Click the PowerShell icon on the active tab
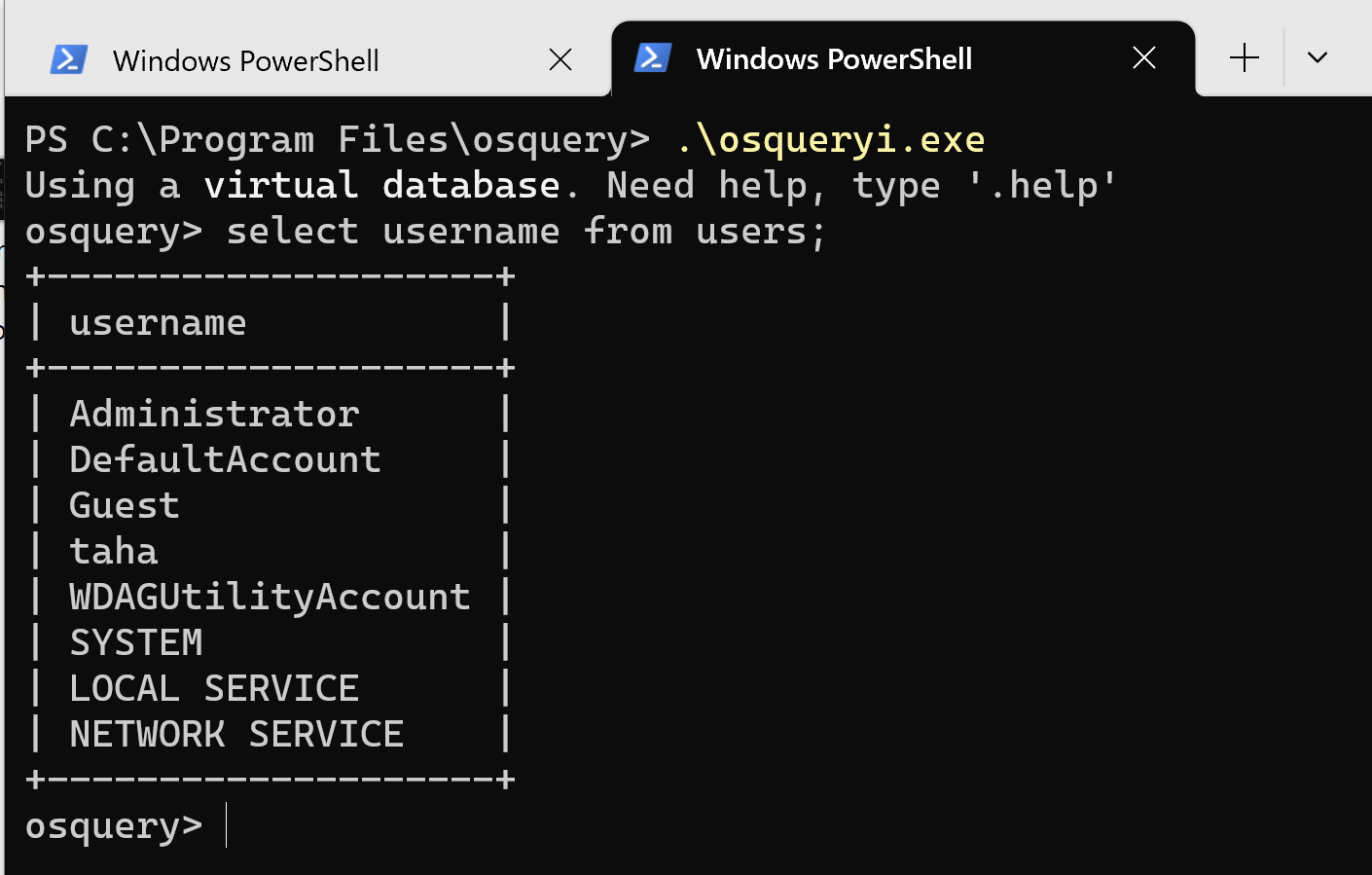Screen dimensions: 1372x875 click(652, 58)
